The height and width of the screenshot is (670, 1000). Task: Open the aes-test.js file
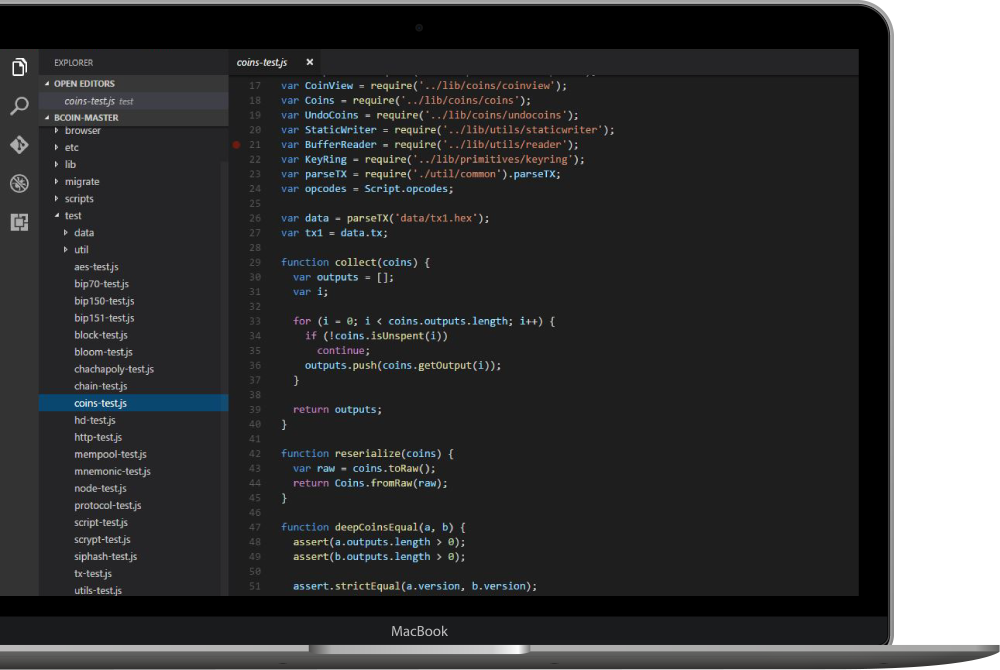coord(96,266)
